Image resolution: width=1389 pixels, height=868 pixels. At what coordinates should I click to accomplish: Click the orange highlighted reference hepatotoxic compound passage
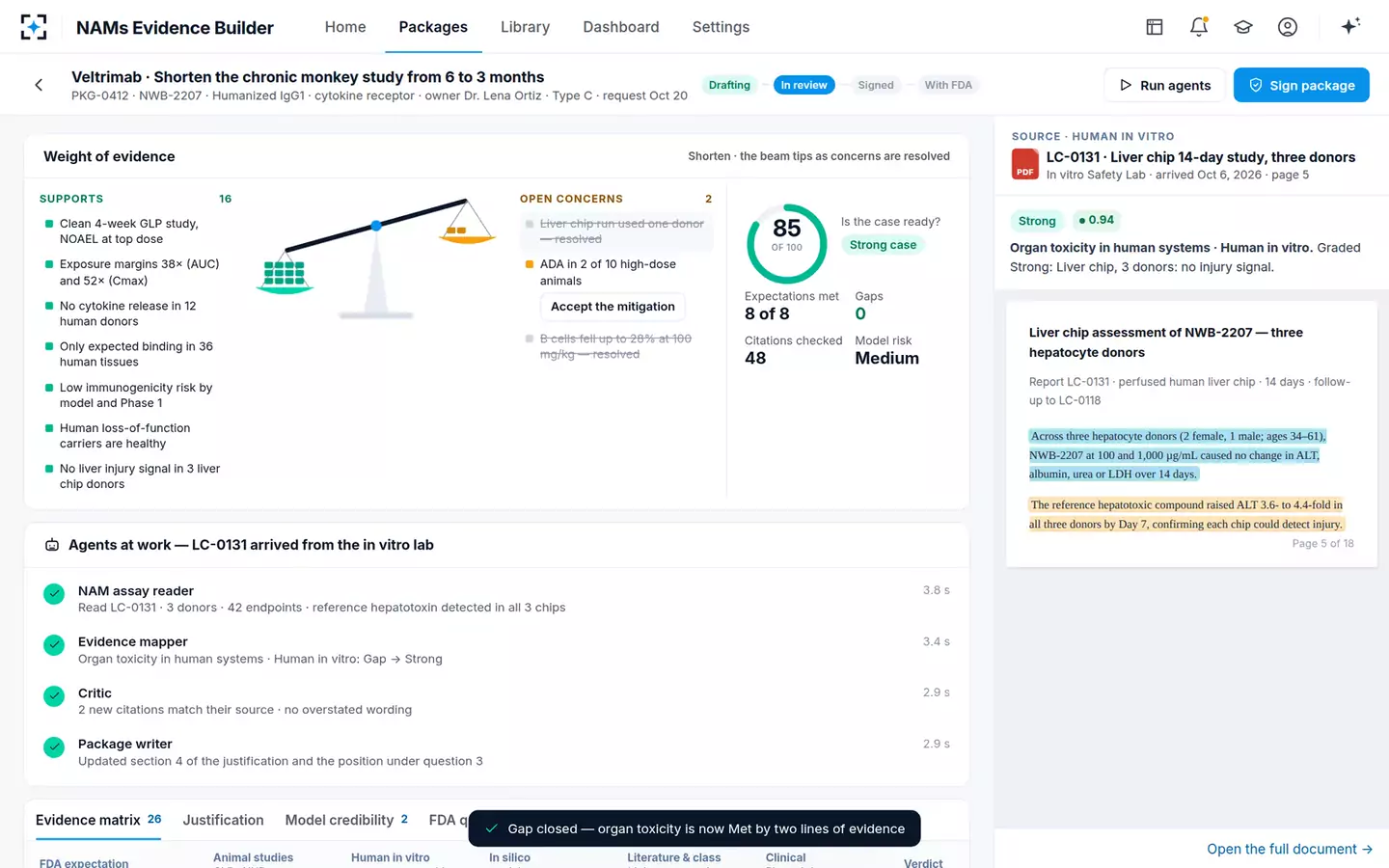[x=1186, y=514]
